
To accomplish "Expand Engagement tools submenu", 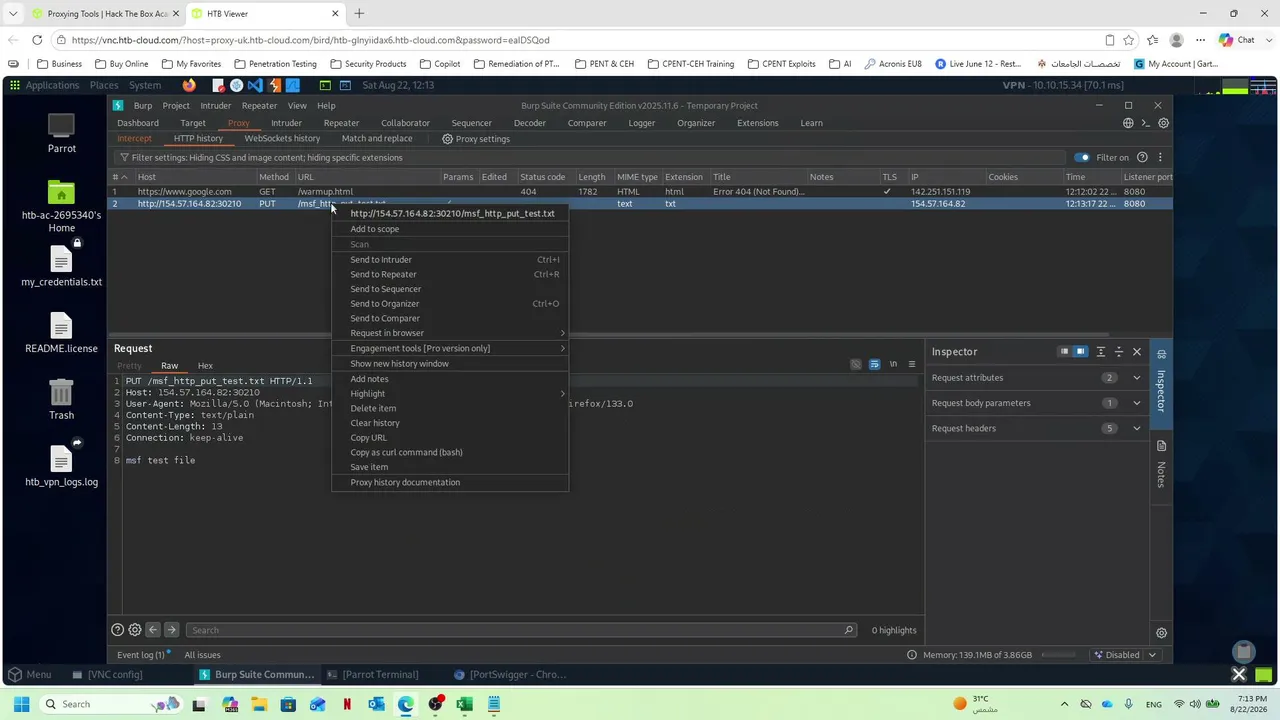I will click(450, 348).
